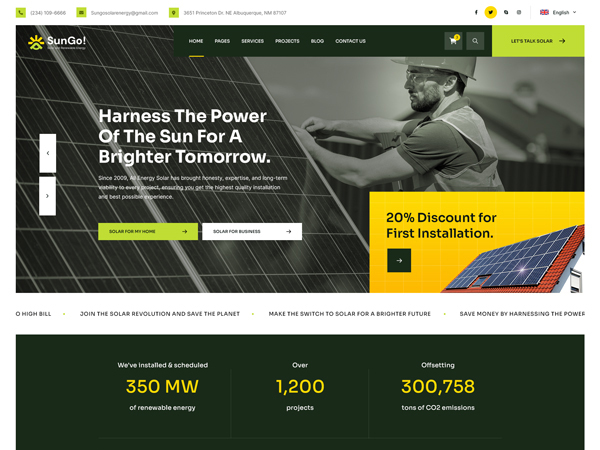Image resolution: width=600 pixels, height=450 pixels.
Task: Click the SunGo! logo
Action: pyautogui.click(x=57, y=42)
